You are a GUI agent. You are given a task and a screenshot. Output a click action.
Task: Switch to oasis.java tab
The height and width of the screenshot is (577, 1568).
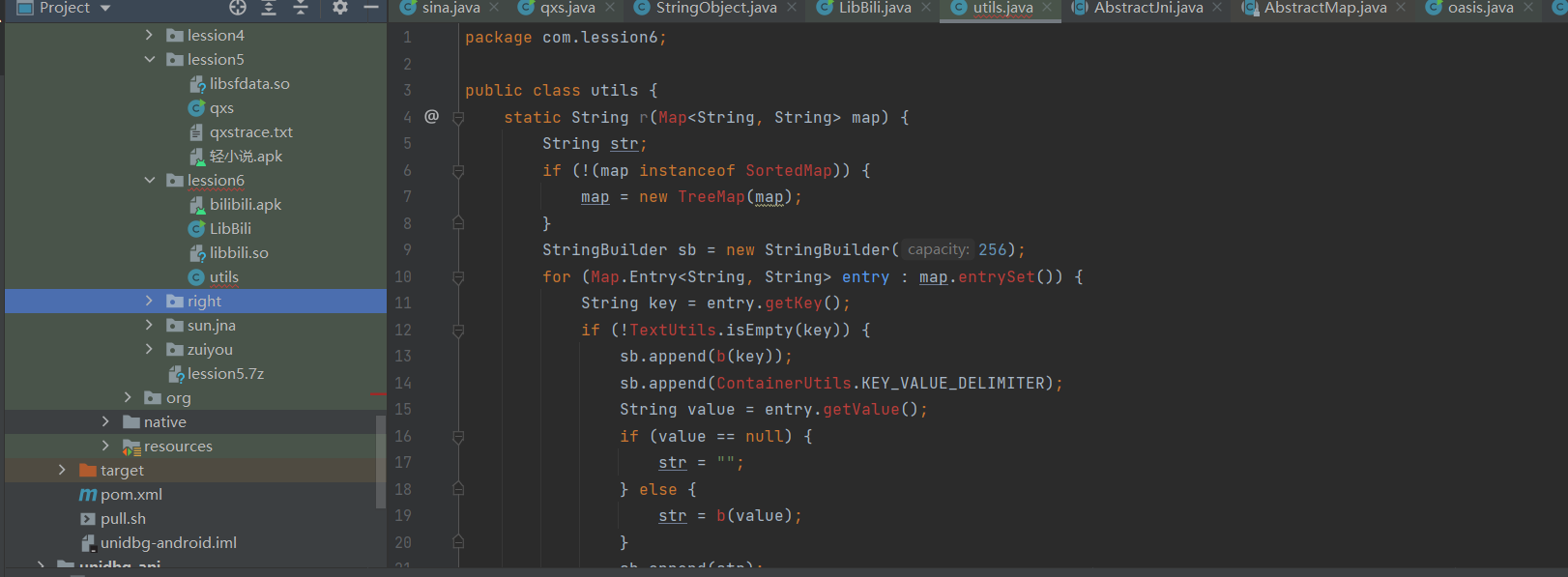1480,8
